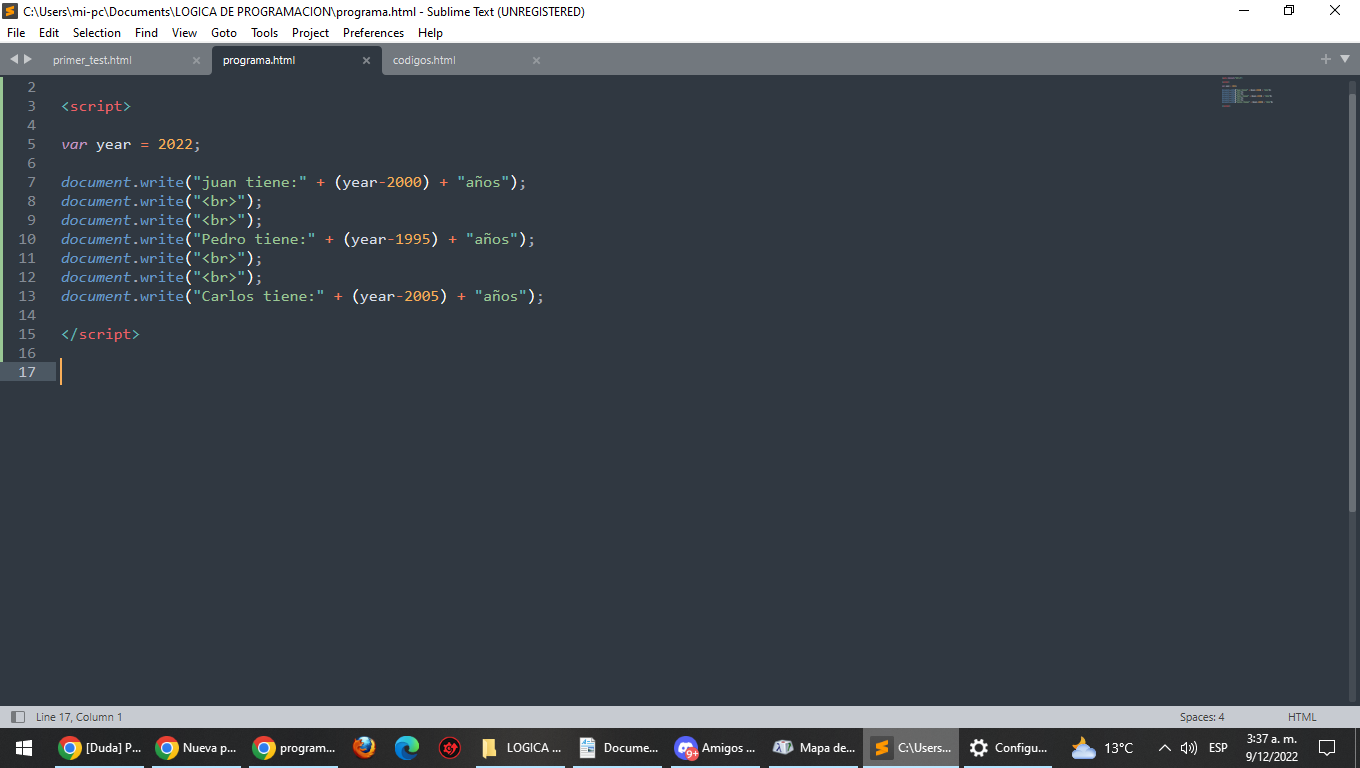Open the Goto menu
This screenshot has width=1360, height=768.
pyautogui.click(x=224, y=33)
